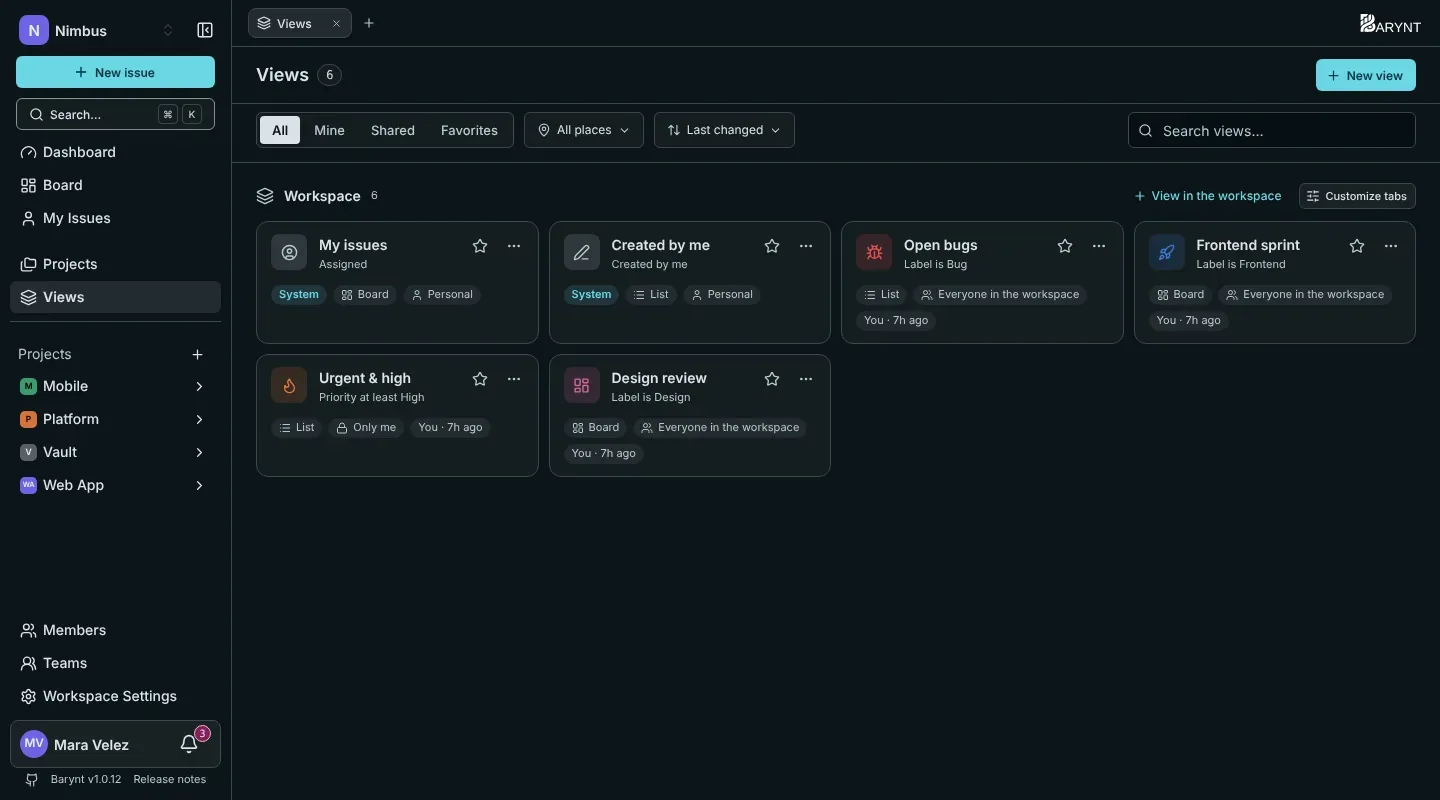Click the Urgent & high flame icon
Screen dimensions: 1440x800
tap(289, 385)
